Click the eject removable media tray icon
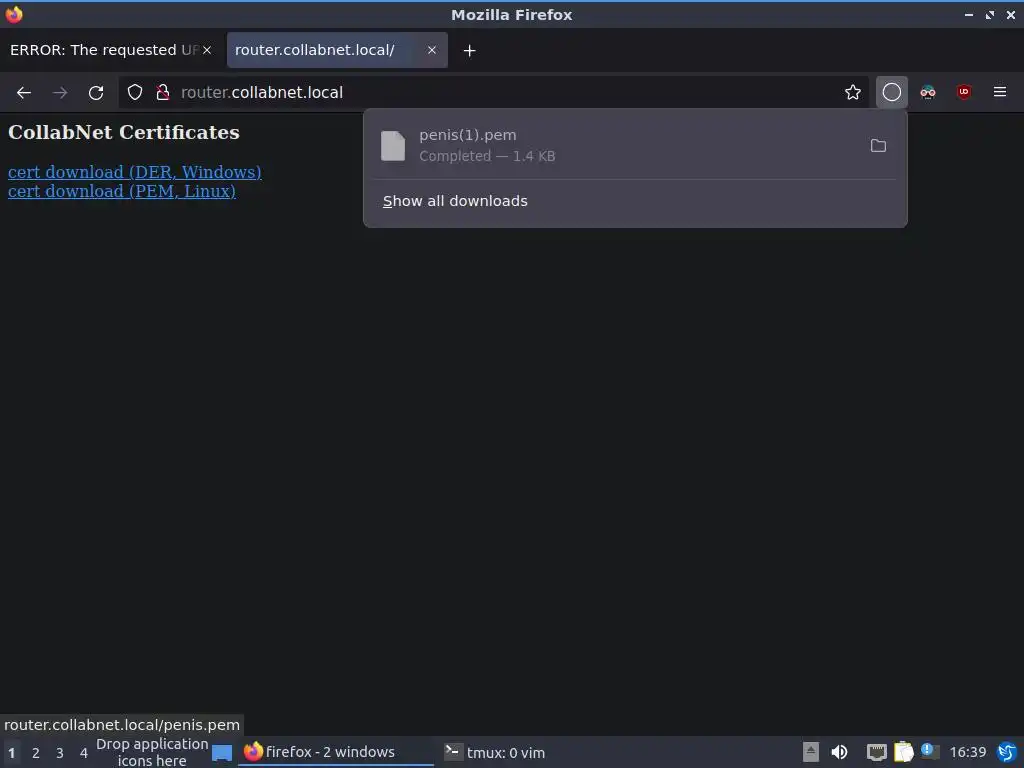The image size is (1024, 768). (x=810, y=752)
